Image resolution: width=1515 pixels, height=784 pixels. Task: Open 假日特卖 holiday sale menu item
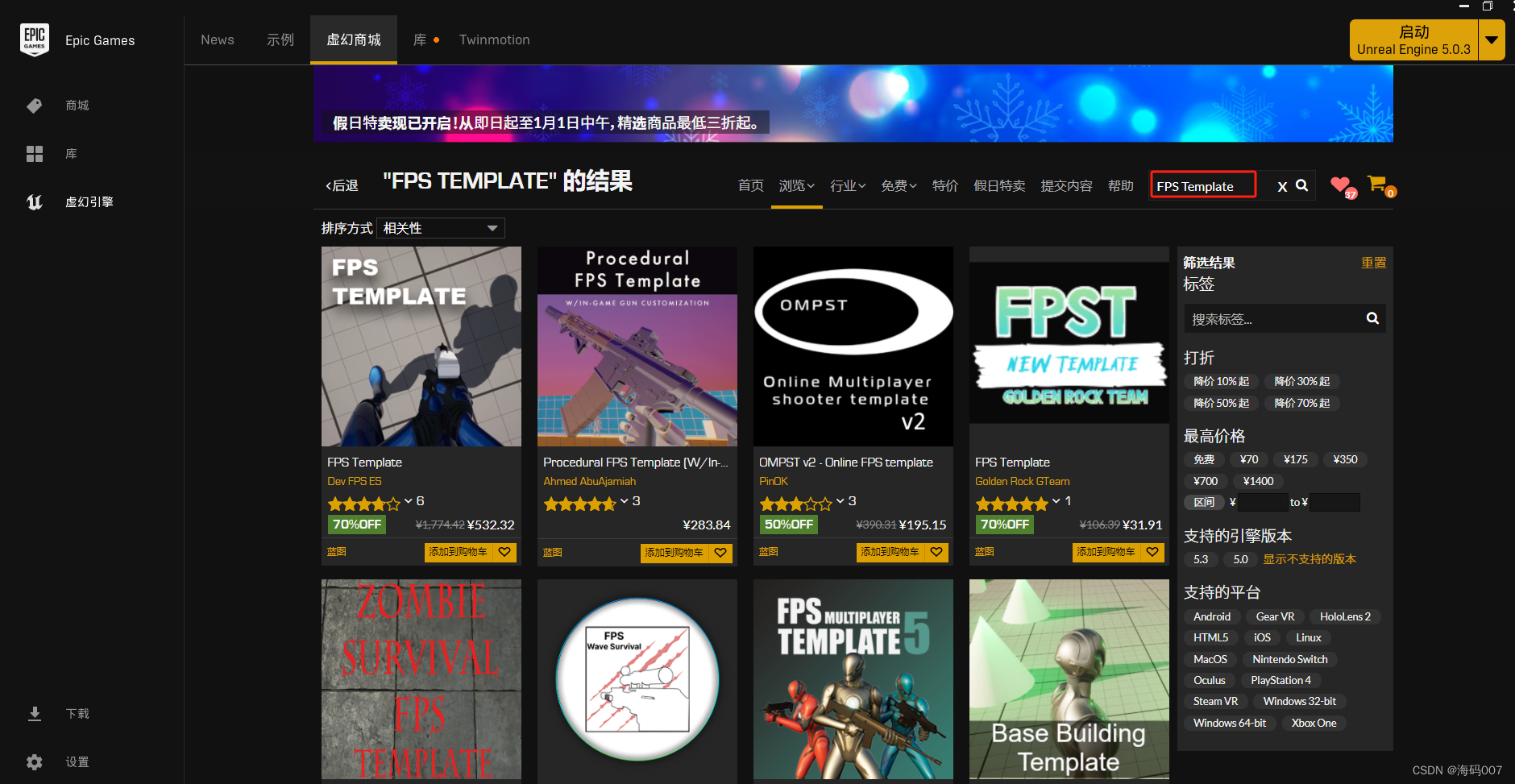tap(999, 186)
